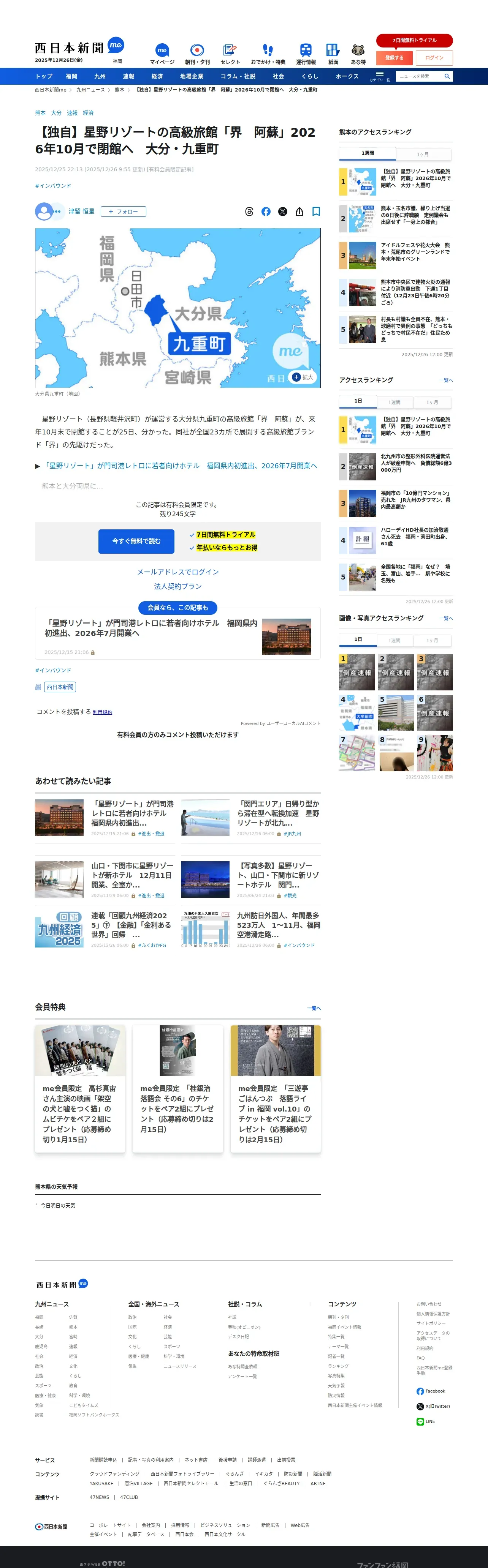This screenshot has width=488, height=1568.
Task: Open 今日明日の天気 link
Action: 58,1205
